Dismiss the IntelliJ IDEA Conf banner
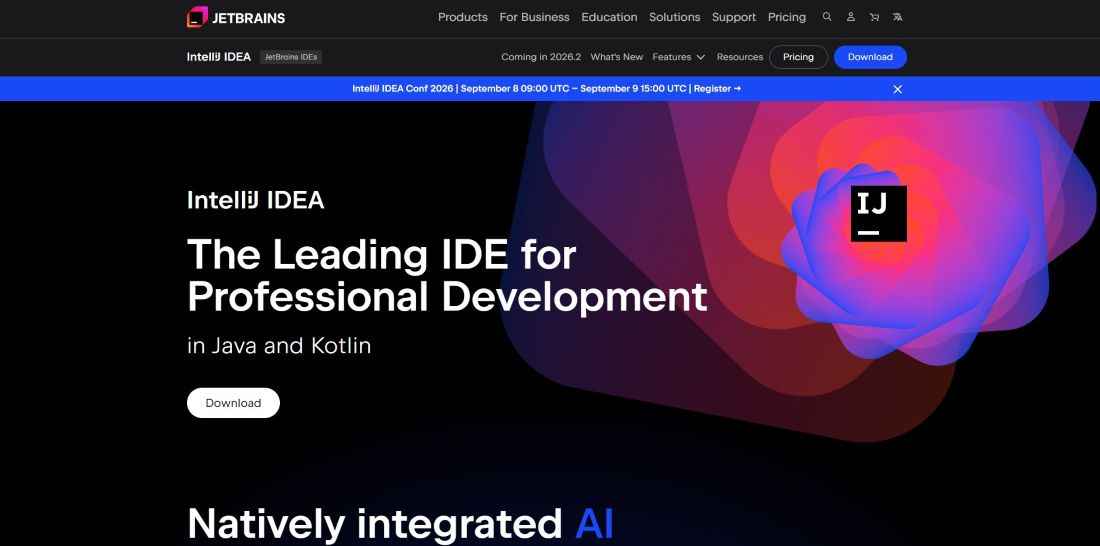The width and height of the screenshot is (1100, 546). click(x=897, y=89)
